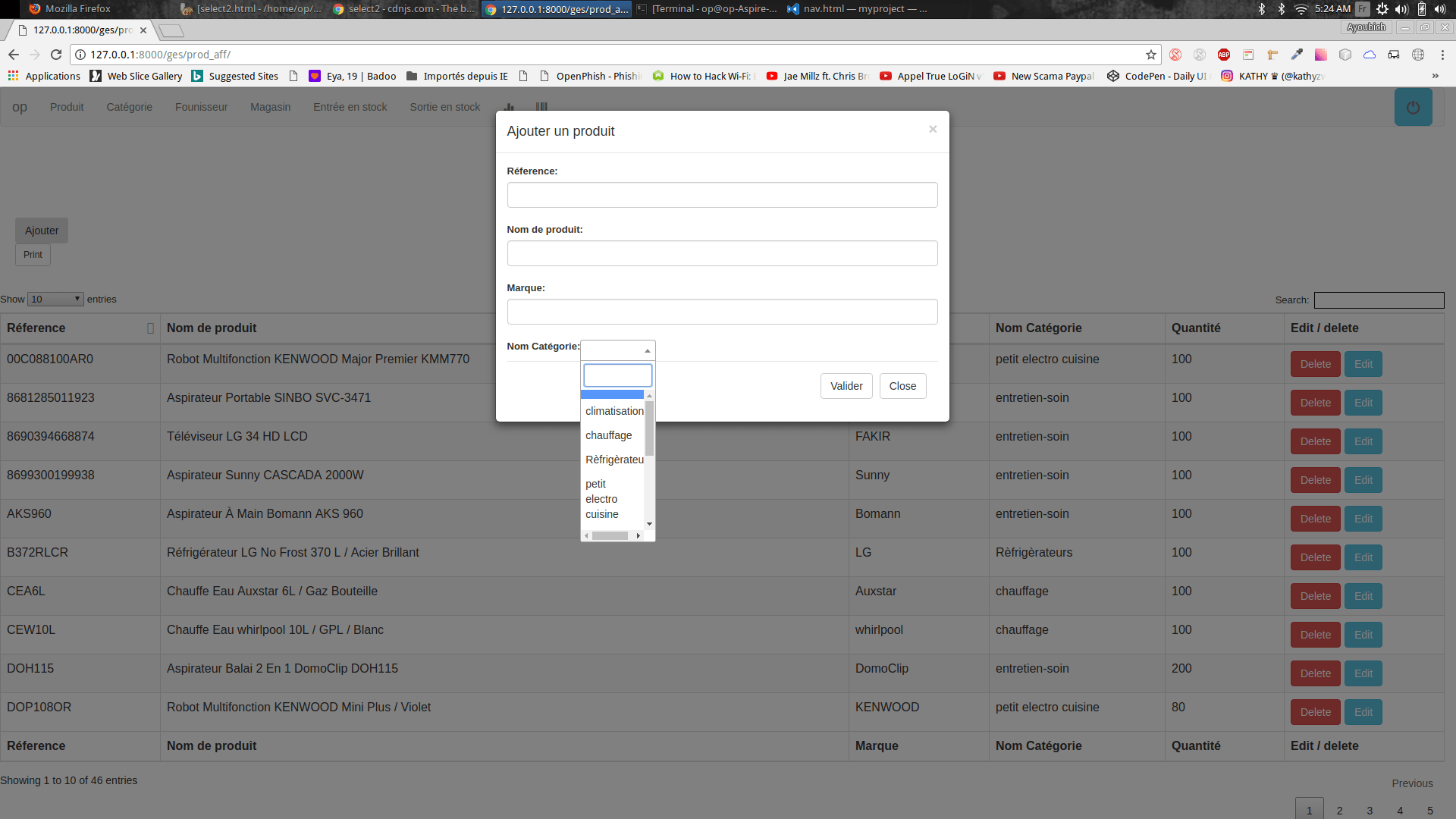
Task: Click the Close button in the modal
Action: click(902, 386)
